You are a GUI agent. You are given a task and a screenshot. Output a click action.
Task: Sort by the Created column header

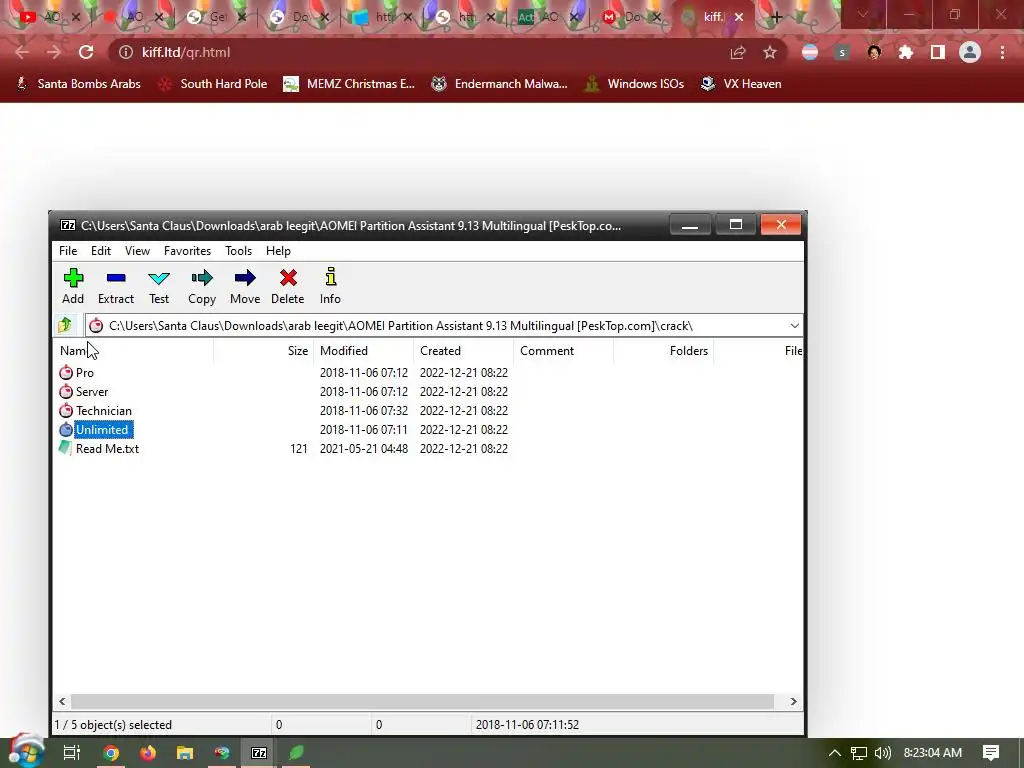pyautogui.click(x=464, y=351)
